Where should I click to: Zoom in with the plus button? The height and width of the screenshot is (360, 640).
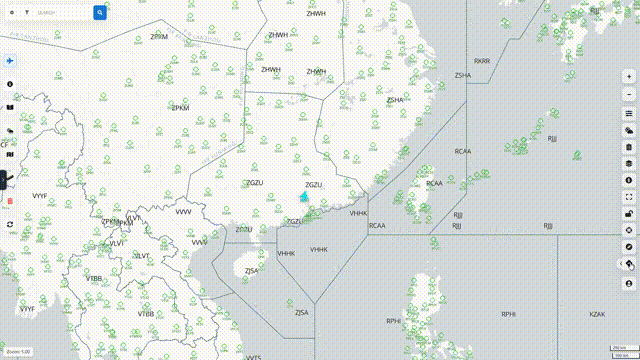(629, 76)
